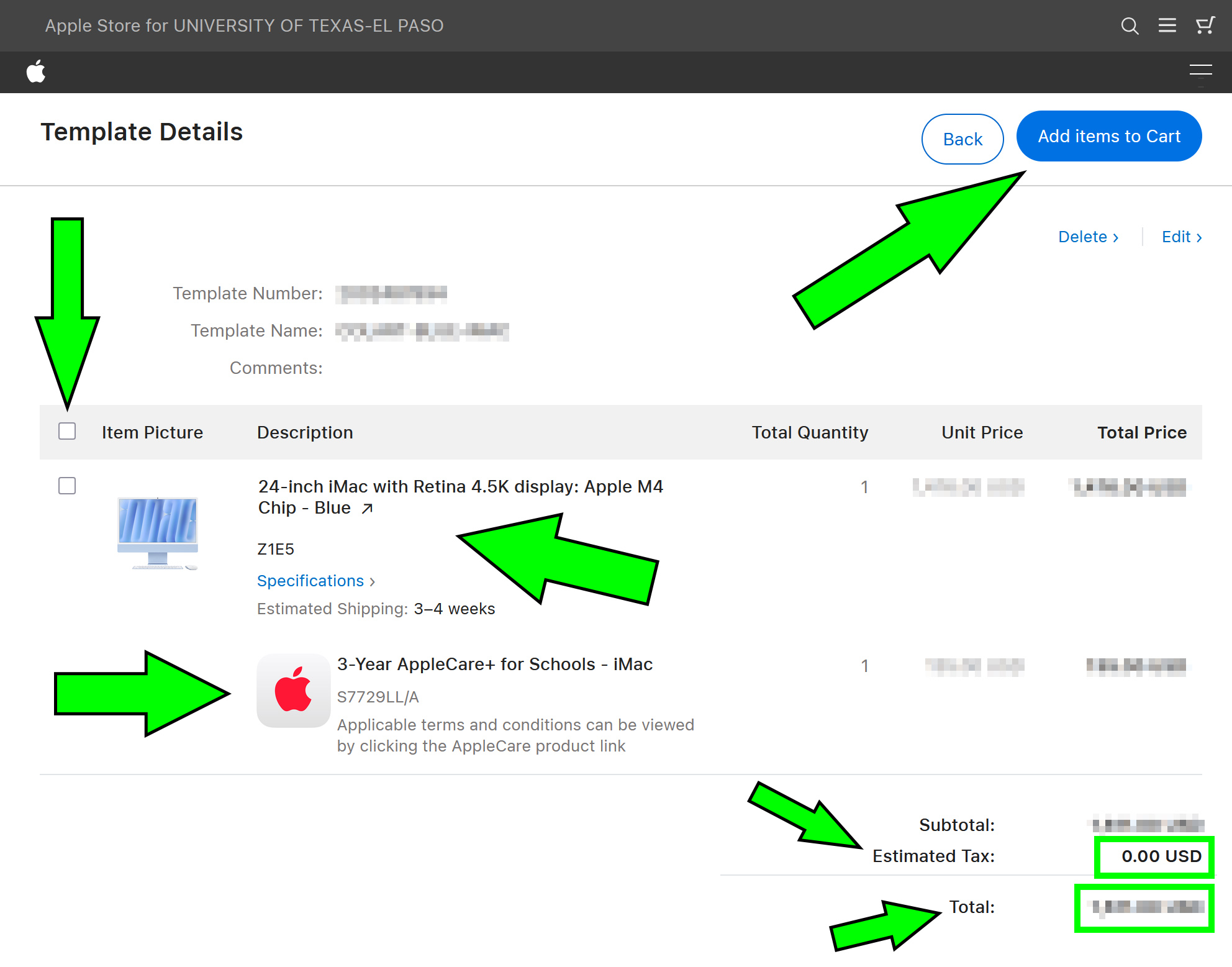Click the Total Quantity column header
The width and height of the screenshot is (1232, 967).
point(810,432)
